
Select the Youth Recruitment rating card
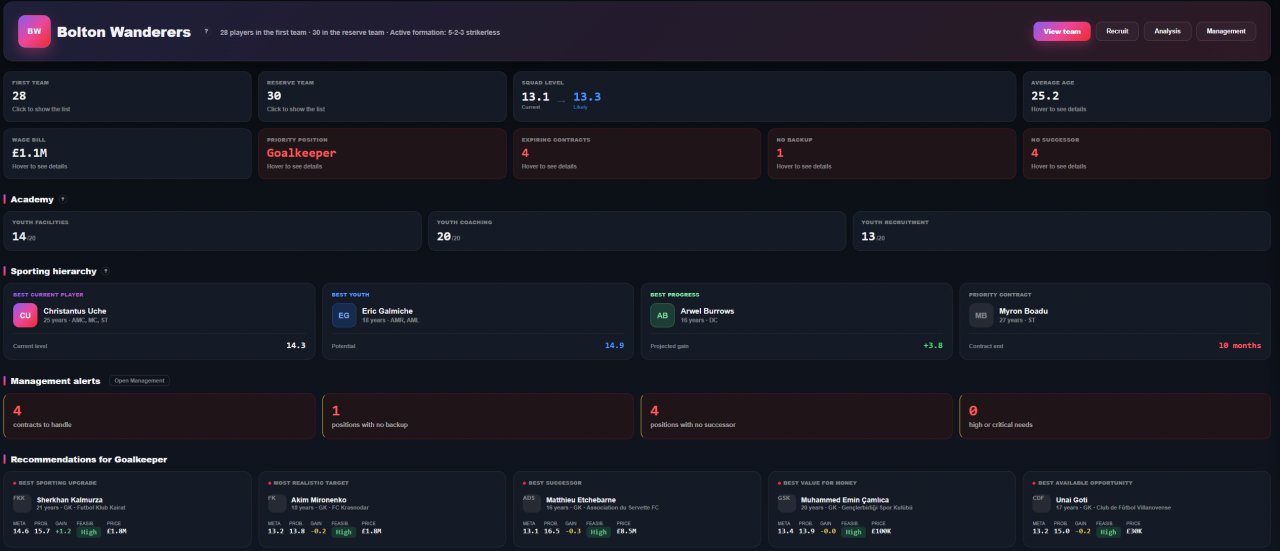tap(1064, 230)
